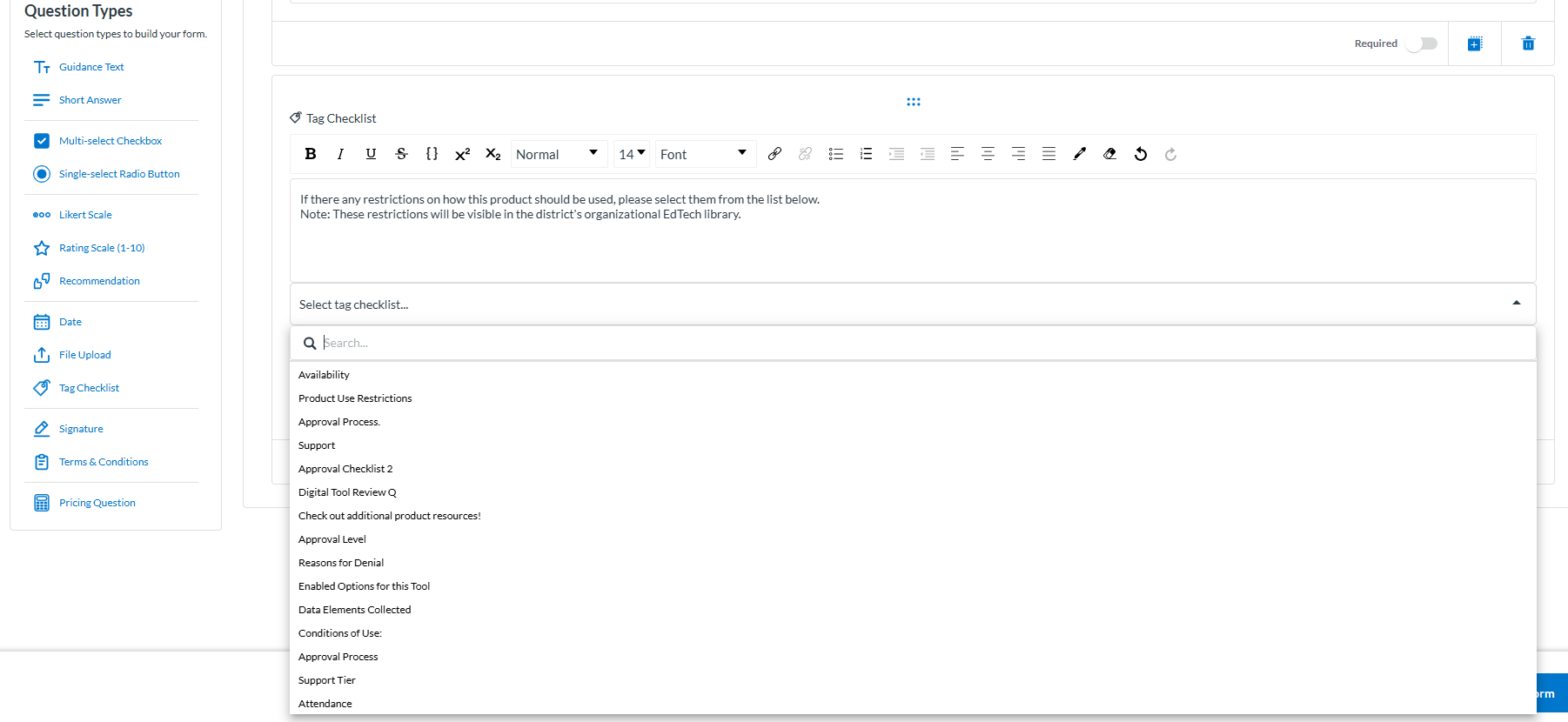Create a bulleted list
1568x722 pixels.
pos(835,154)
